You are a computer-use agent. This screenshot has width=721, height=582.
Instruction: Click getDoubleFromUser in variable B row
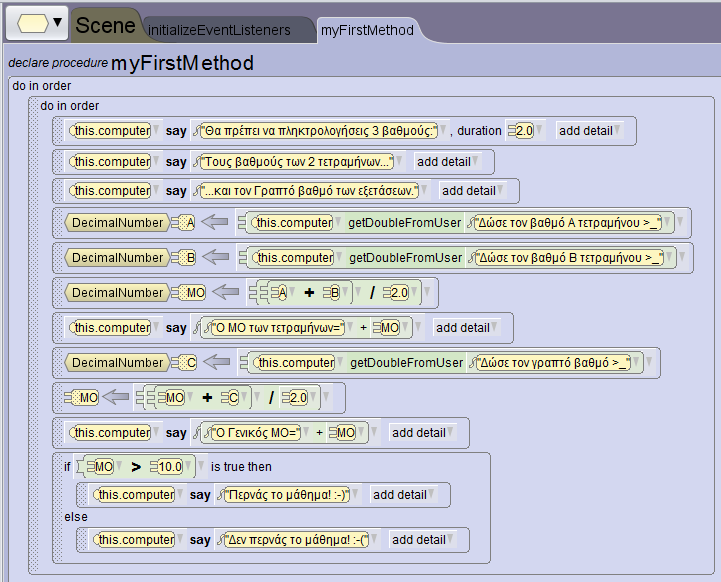[x=405, y=258]
